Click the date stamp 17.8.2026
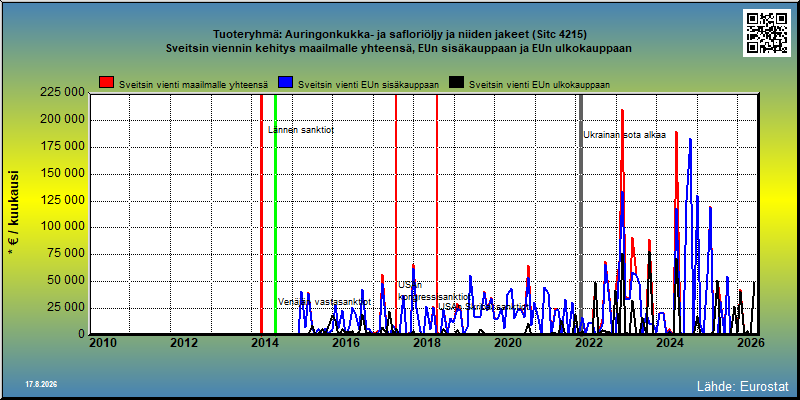The width and height of the screenshot is (800, 400). click(41, 384)
